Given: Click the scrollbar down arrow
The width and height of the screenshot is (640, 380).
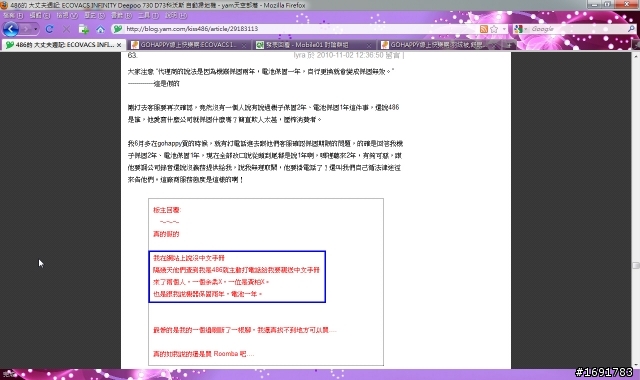Looking at the screenshot, I should (x=636, y=365).
